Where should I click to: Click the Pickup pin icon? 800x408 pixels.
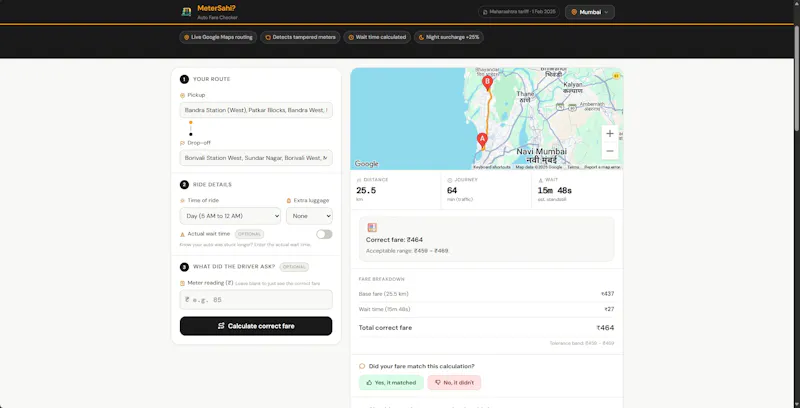coord(183,95)
